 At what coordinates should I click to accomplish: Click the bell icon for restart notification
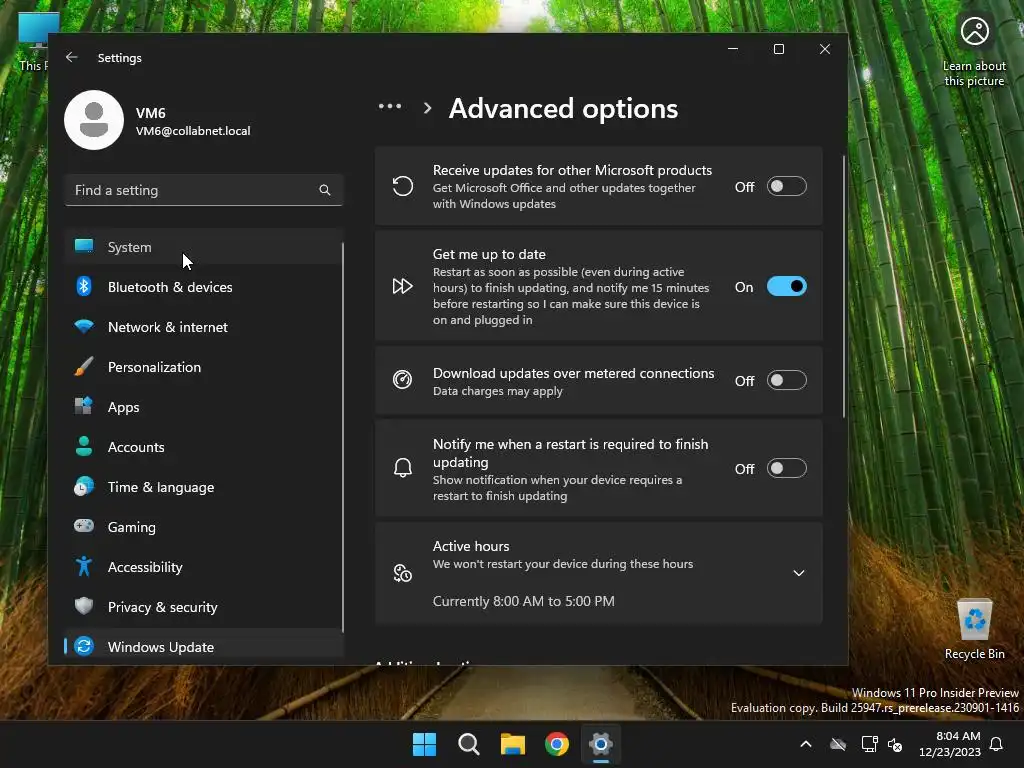pos(402,468)
